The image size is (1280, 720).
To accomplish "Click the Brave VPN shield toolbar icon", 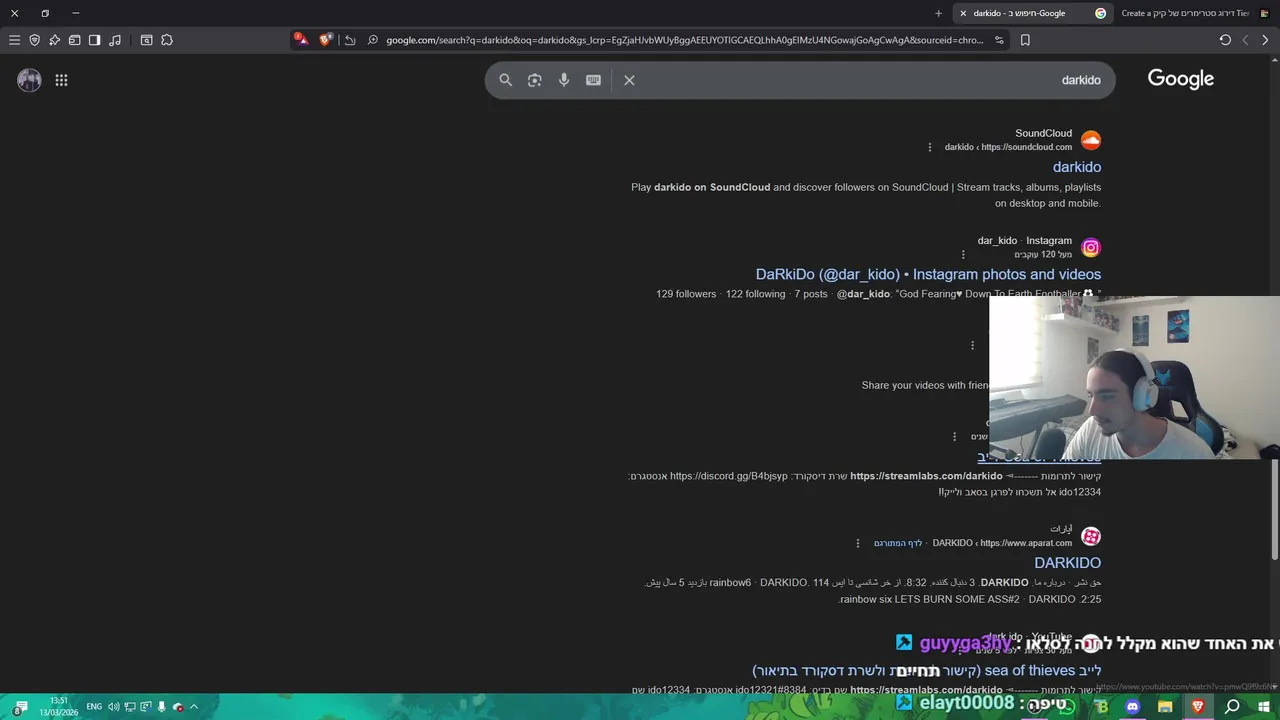I will 34,40.
